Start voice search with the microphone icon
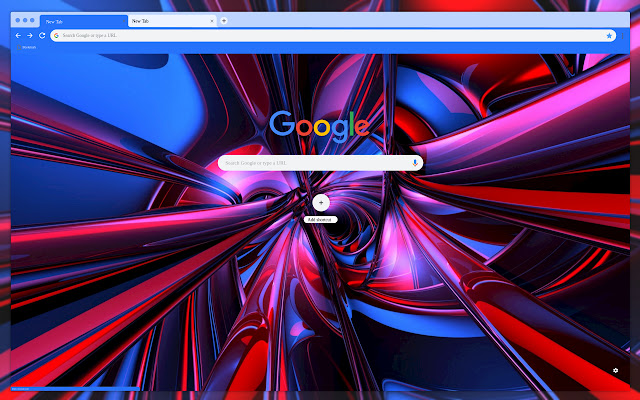 [x=415, y=163]
